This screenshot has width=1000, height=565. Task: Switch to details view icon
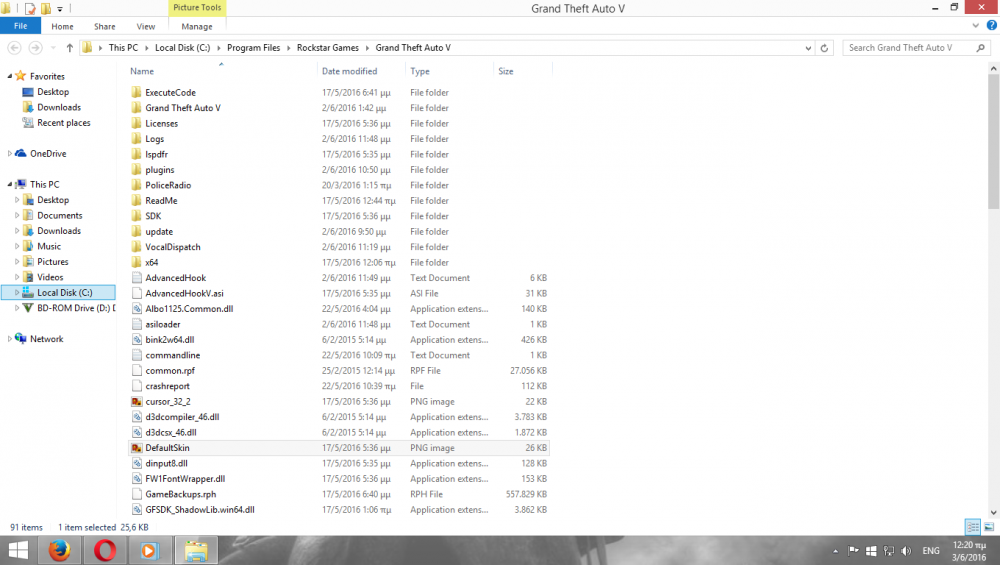[x=973, y=527]
